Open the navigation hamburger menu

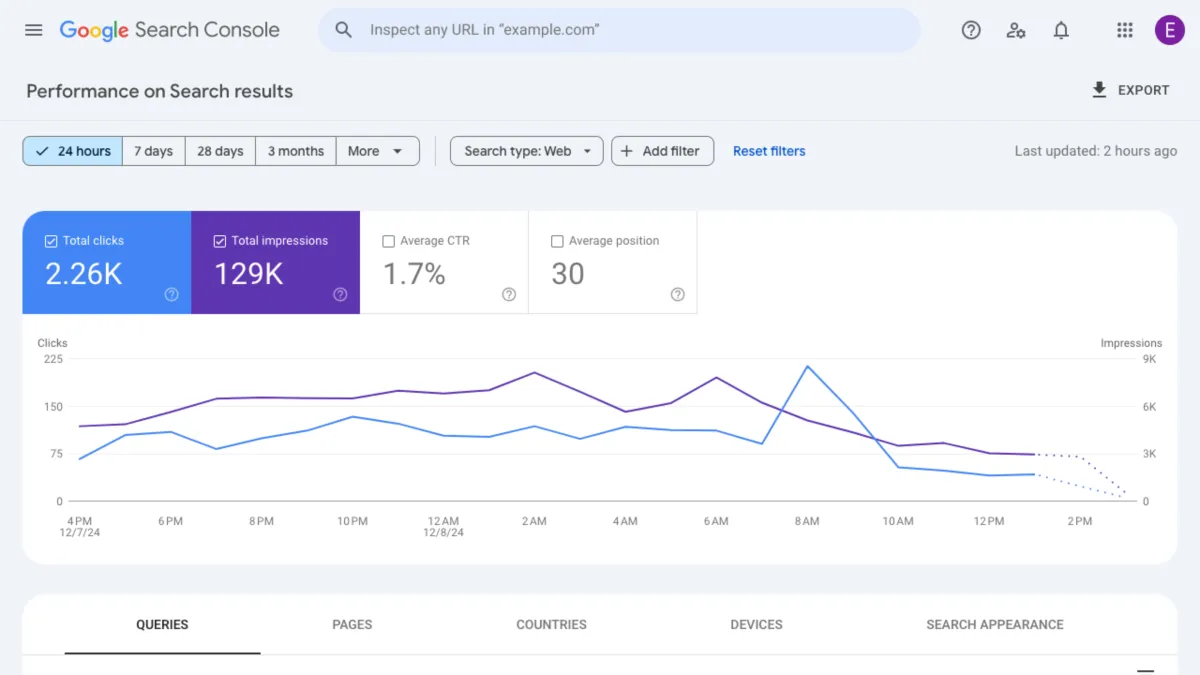[33, 29]
